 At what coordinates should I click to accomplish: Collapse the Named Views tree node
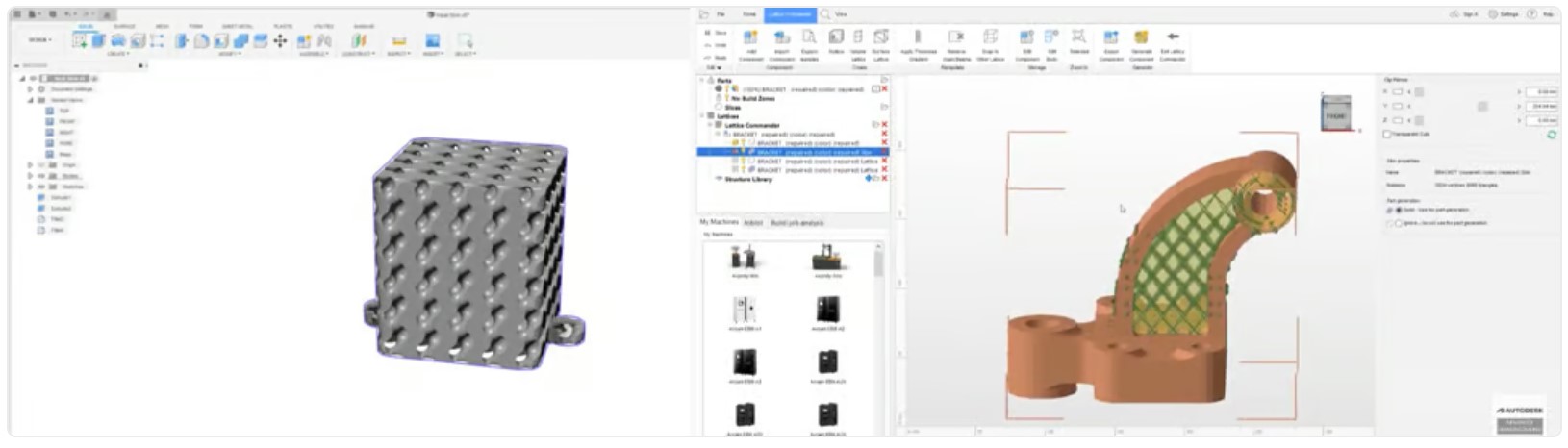click(x=30, y=100)
